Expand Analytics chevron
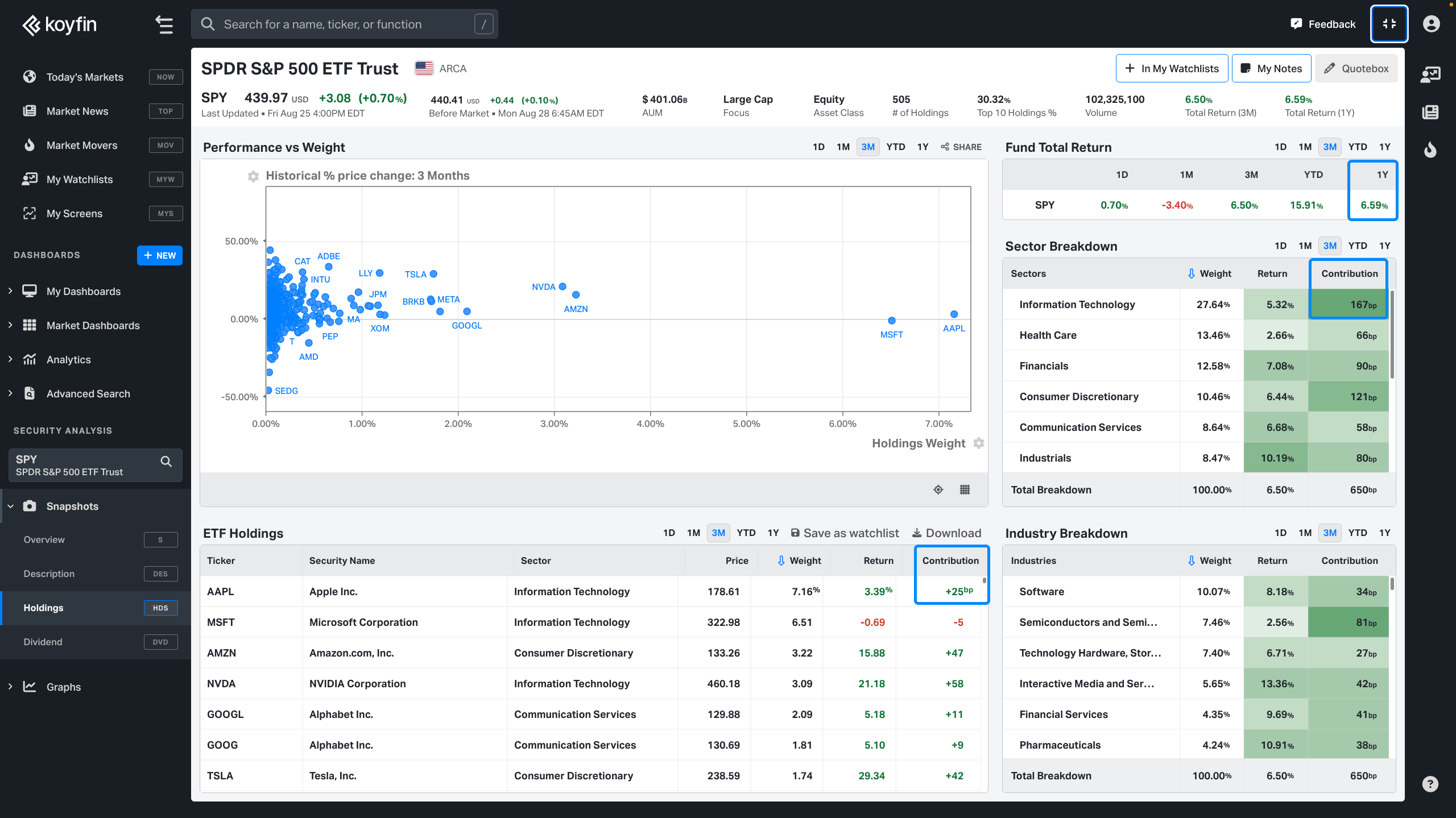This screenshot has width=1456, height=818. click(10, 359)
